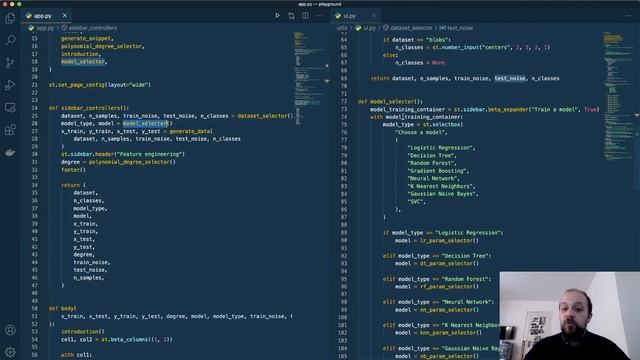
Task: Open the Run and Debug view
Action: pos(10,85)
